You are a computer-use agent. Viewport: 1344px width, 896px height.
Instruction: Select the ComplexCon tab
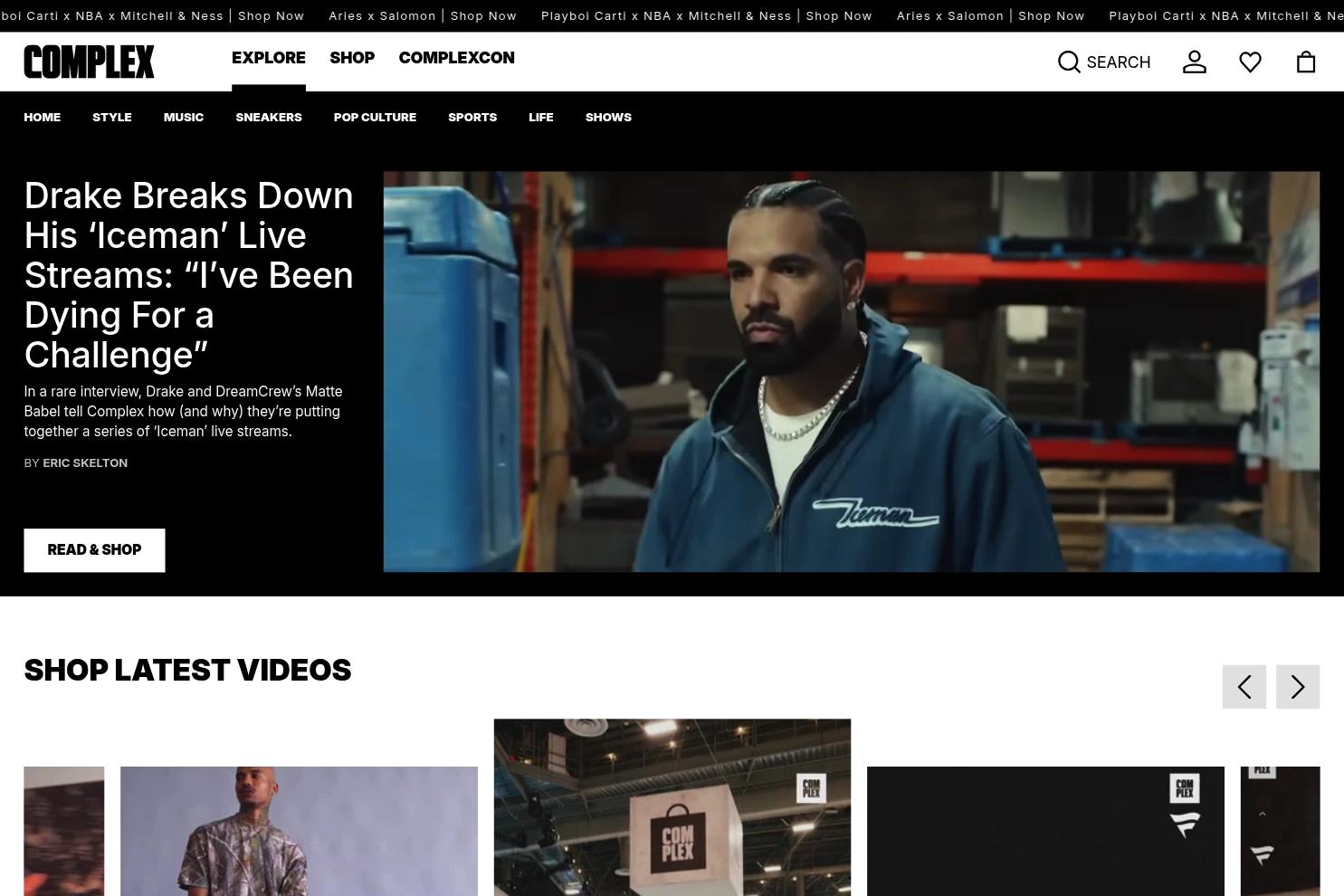[456, 58]
